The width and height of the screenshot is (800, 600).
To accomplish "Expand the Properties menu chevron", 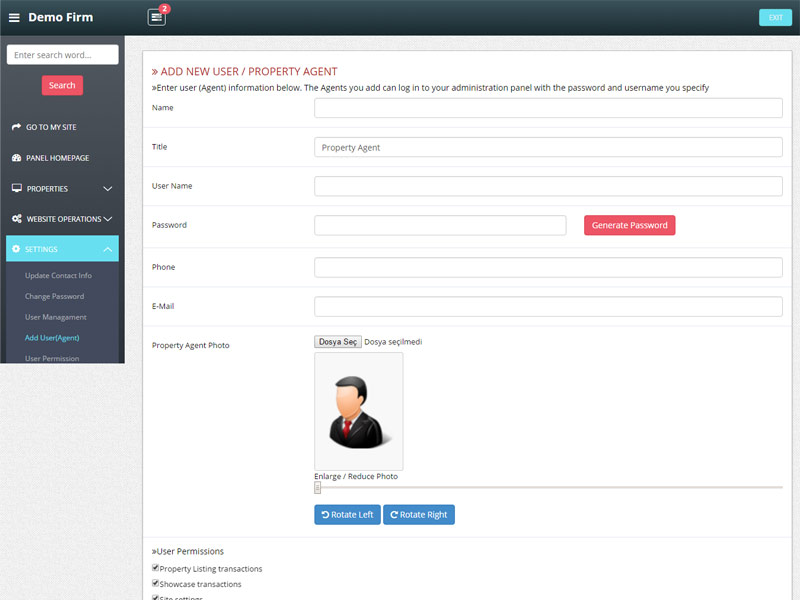I will pos(107,188).
